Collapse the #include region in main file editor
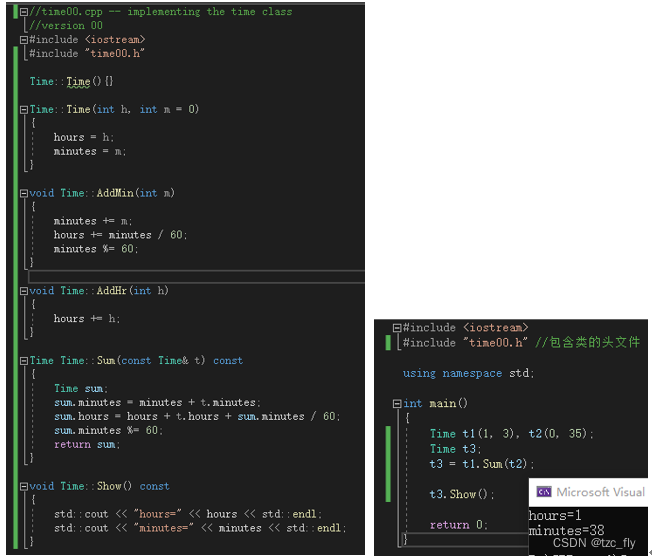This screenshot has height=560, width=652. 397,328
